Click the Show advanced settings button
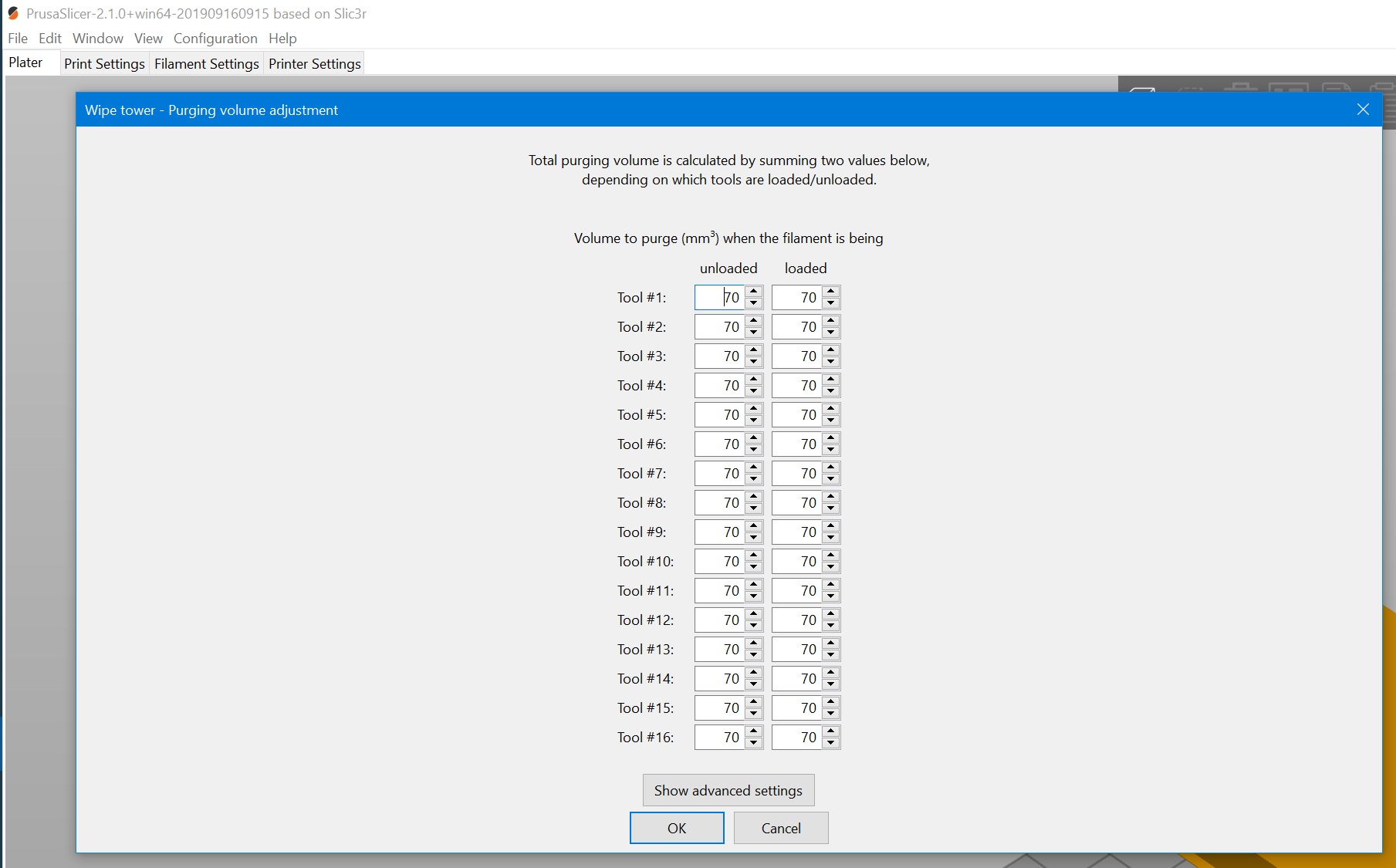The width and height of the screenshot is (1396, 868). [x=728, y=790]
